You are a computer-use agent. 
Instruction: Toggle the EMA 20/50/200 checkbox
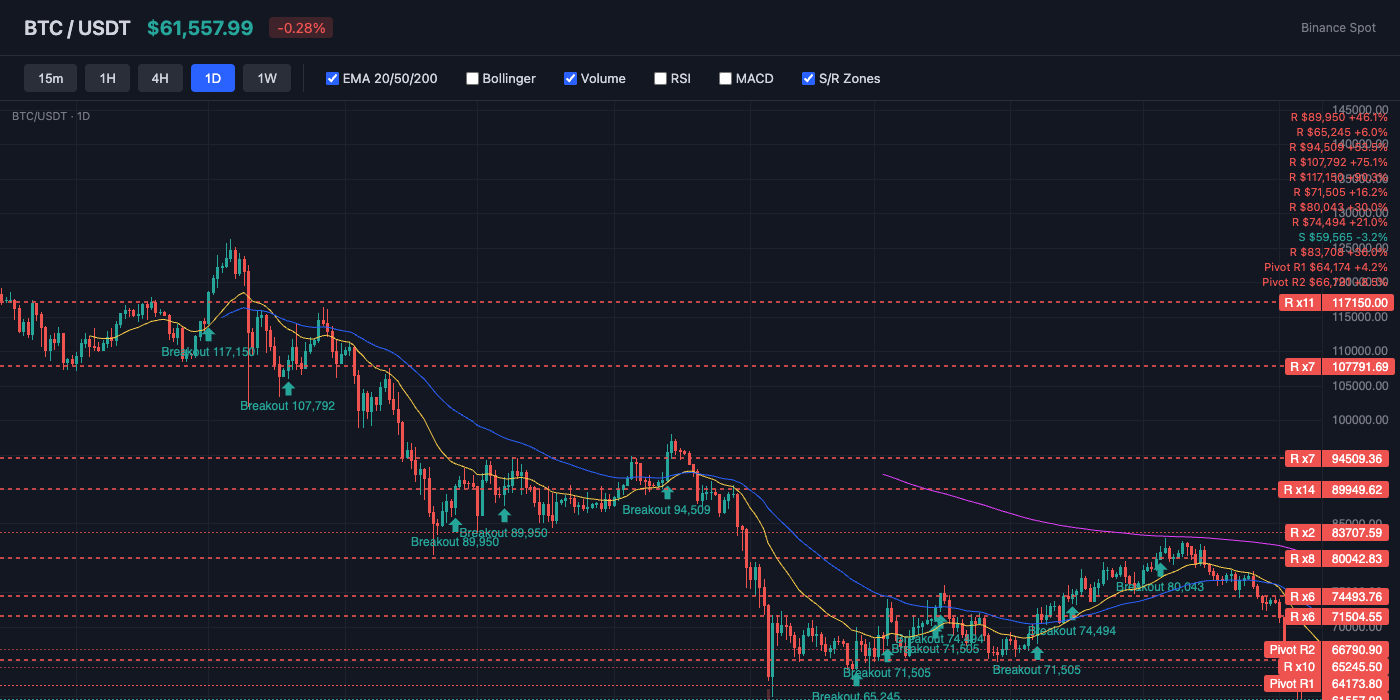[x=332, y=78]
